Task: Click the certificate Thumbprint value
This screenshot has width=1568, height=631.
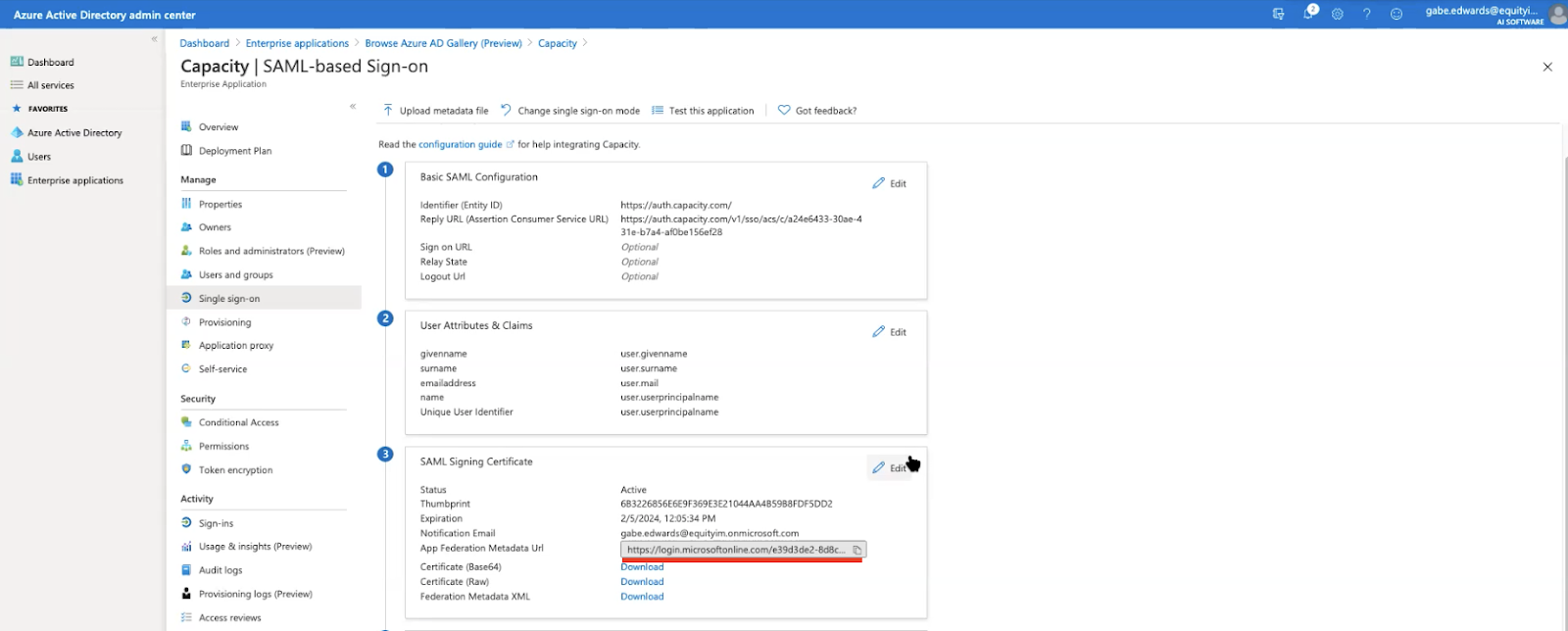Action: pos(726,505)
